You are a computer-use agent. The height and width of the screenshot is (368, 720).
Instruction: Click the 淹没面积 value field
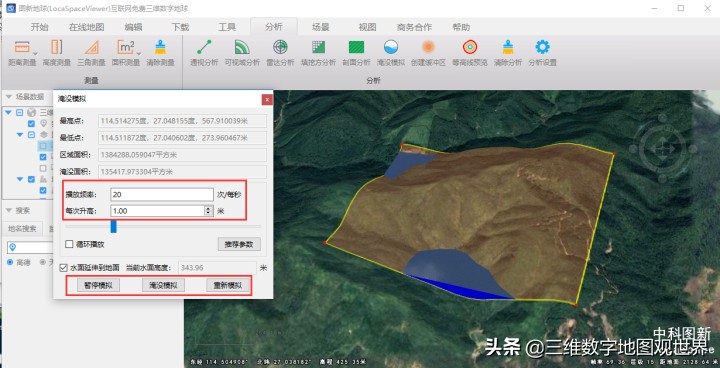pos(183,172)
